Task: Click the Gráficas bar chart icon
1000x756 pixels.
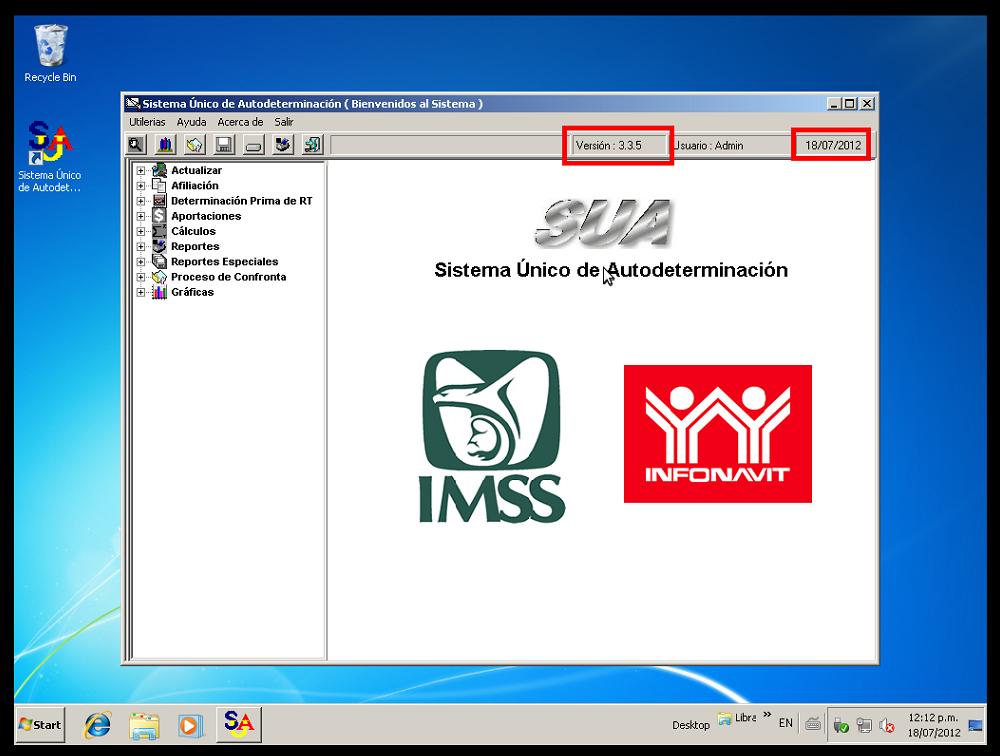Action: pos(158,291)
